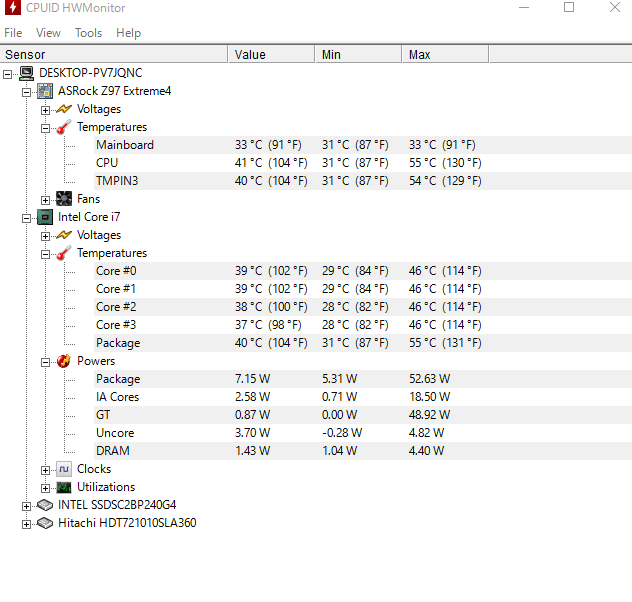Click the -0.28 W Uncore minimum value
This screenshot has width=632, height=602.
pyautogui.click(x=342, y=433)
